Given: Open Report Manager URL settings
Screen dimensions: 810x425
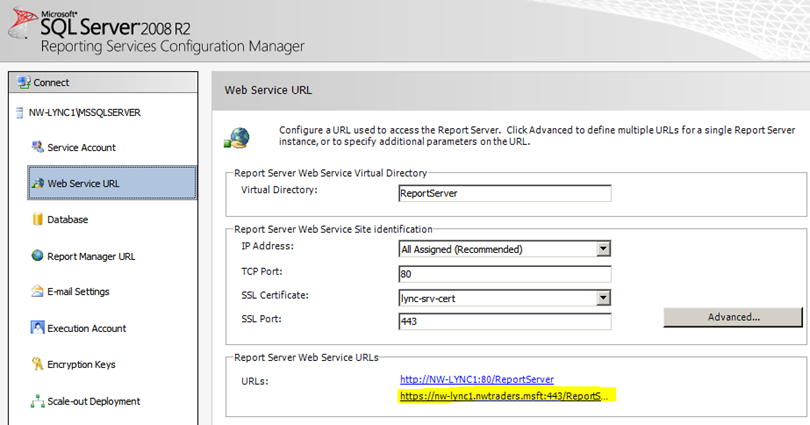Looking at the screenshot, I should [91, 256].
